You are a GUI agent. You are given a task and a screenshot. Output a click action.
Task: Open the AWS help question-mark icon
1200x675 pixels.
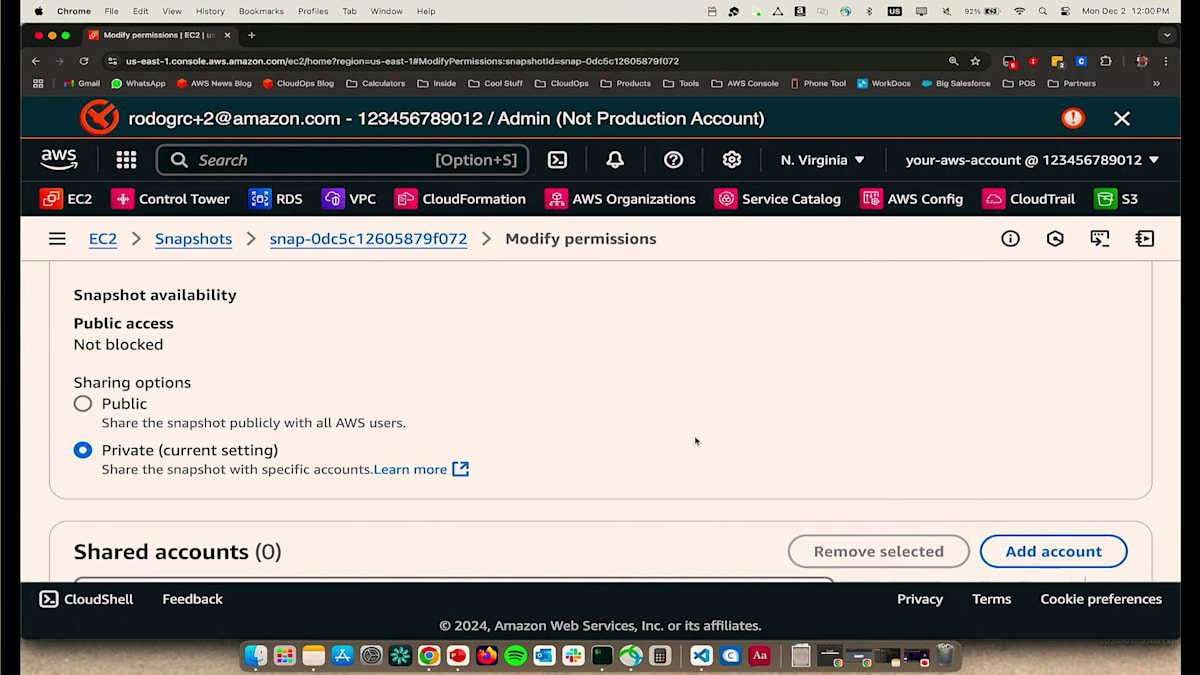674,160
